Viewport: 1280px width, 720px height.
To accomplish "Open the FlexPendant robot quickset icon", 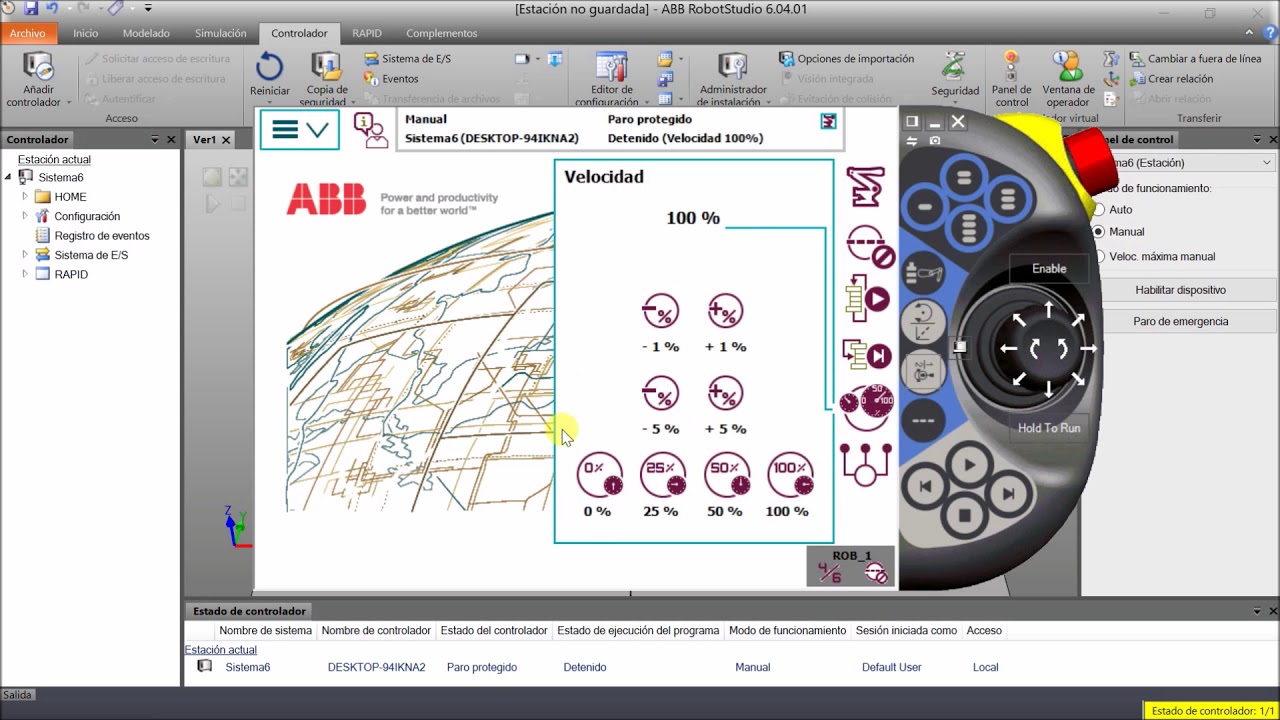I will point(866,187).
